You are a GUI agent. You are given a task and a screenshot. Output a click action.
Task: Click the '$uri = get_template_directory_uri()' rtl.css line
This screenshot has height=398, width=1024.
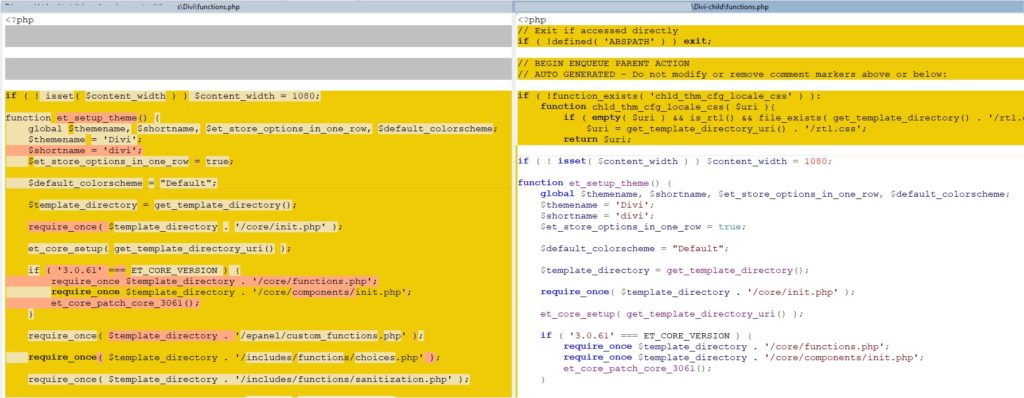click(726, 129)
